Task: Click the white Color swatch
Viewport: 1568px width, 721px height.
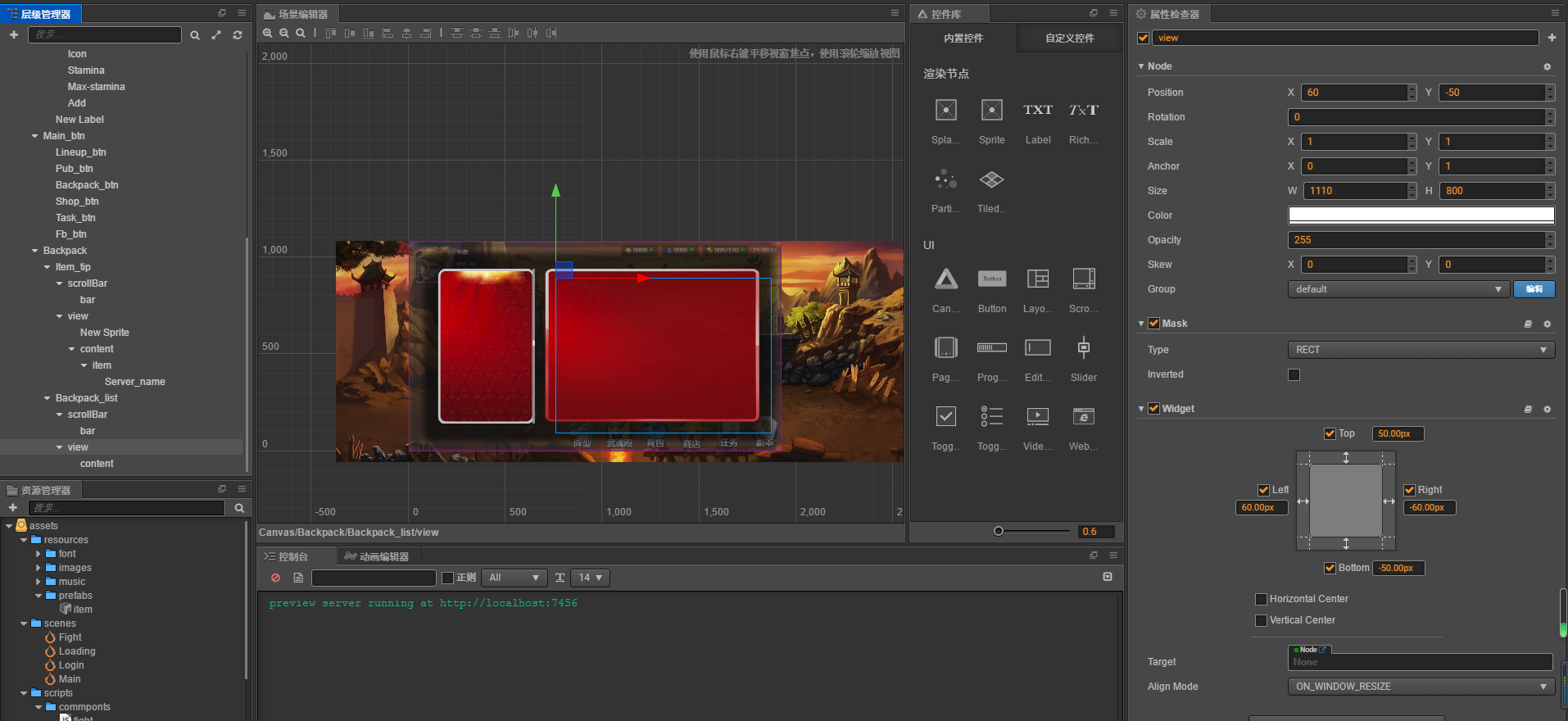Action: (1421, 215)
